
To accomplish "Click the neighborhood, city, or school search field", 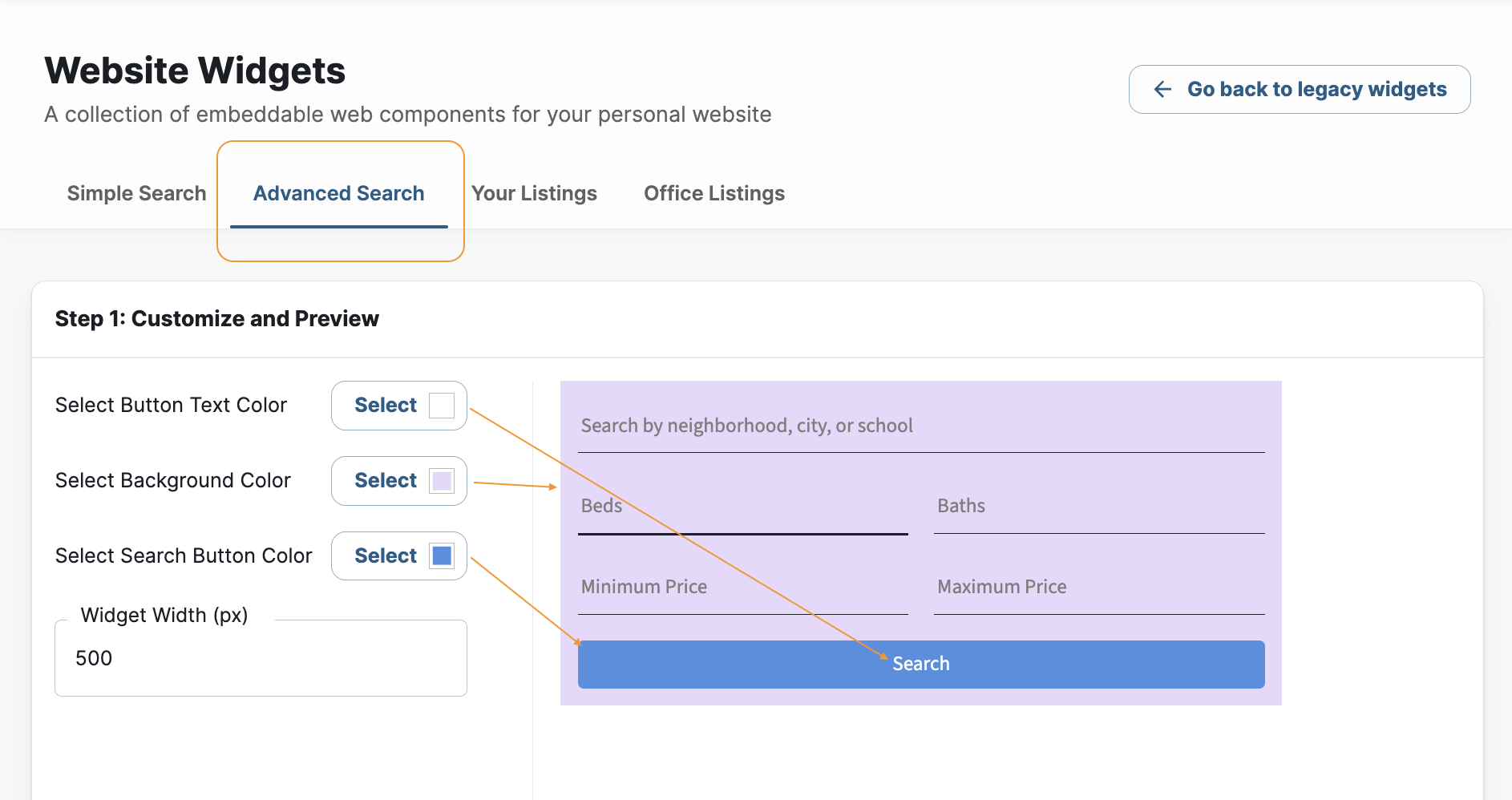I will (921, 426).
